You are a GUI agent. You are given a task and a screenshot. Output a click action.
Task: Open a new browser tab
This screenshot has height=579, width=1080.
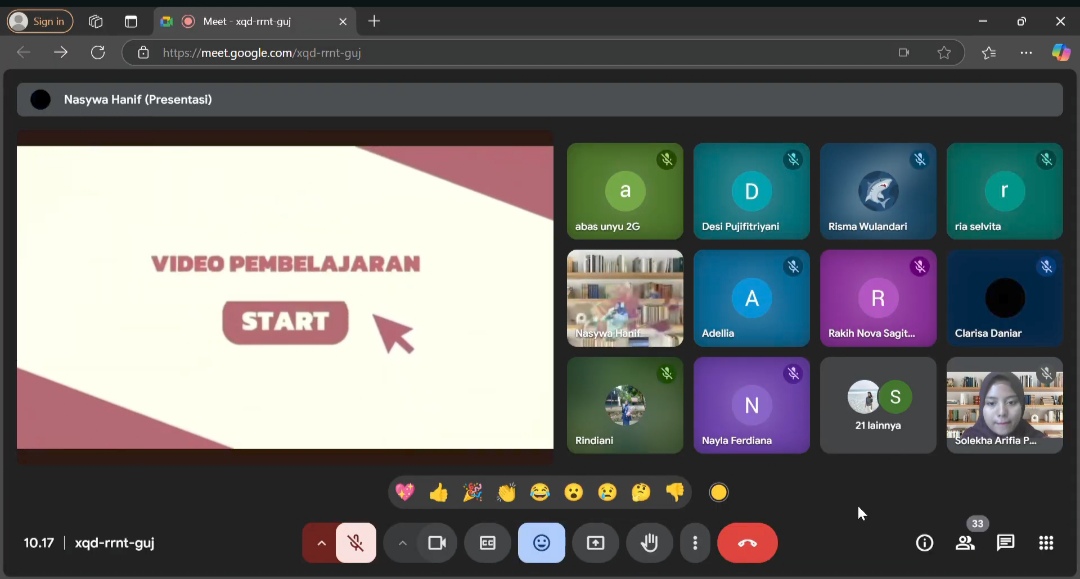[374, 21]
